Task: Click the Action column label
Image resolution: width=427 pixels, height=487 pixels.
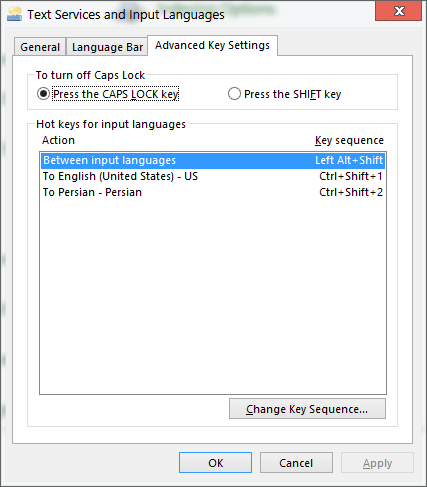Action: point(58,140)
